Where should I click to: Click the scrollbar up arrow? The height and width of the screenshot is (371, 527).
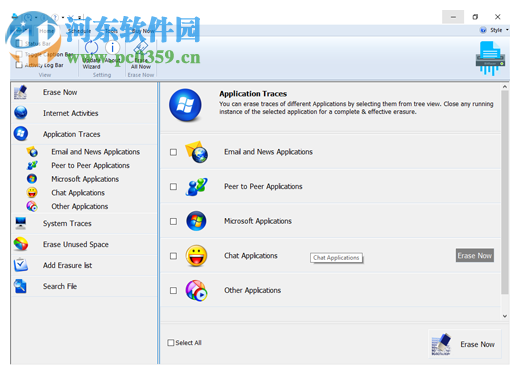coord(504,87)
